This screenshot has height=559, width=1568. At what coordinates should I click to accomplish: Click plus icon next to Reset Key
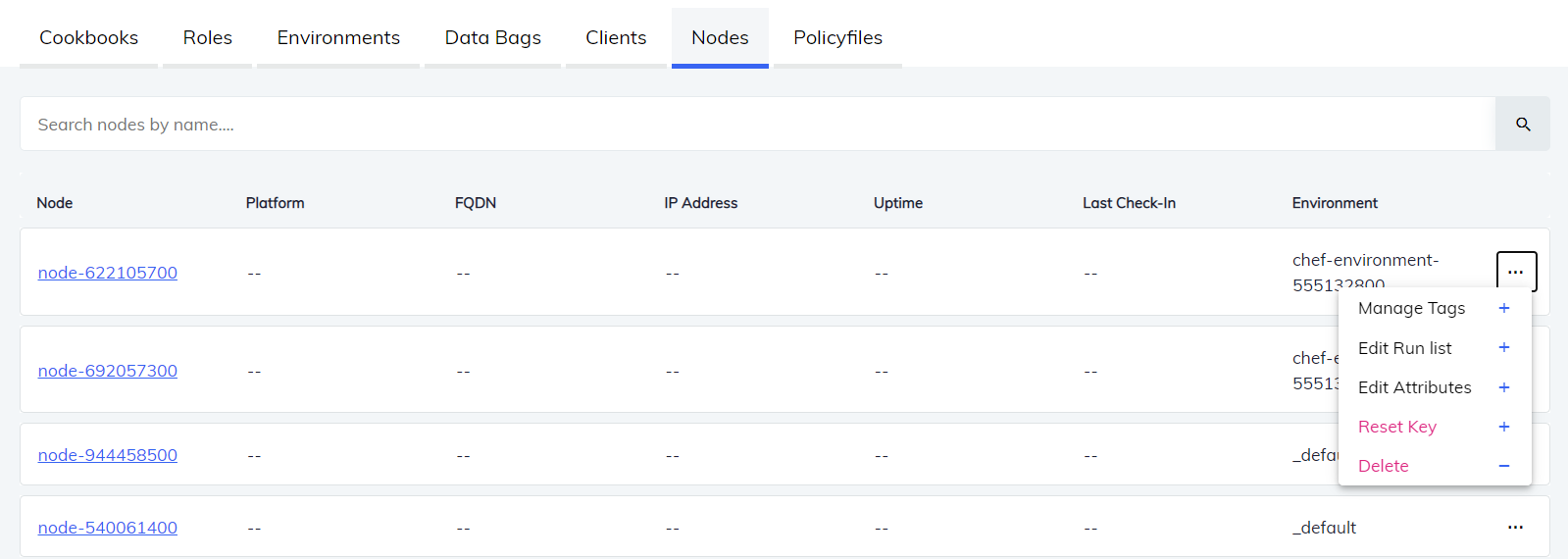click(x=1503, y=427)
